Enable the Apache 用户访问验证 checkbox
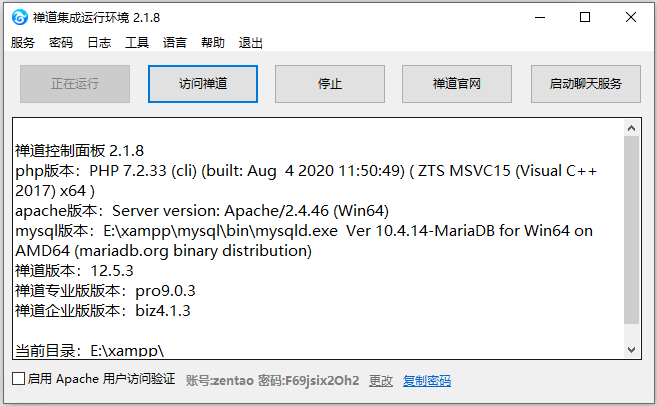Image resolution: width=657 pixels, height=406 pixels. click(x=18, y=380)
